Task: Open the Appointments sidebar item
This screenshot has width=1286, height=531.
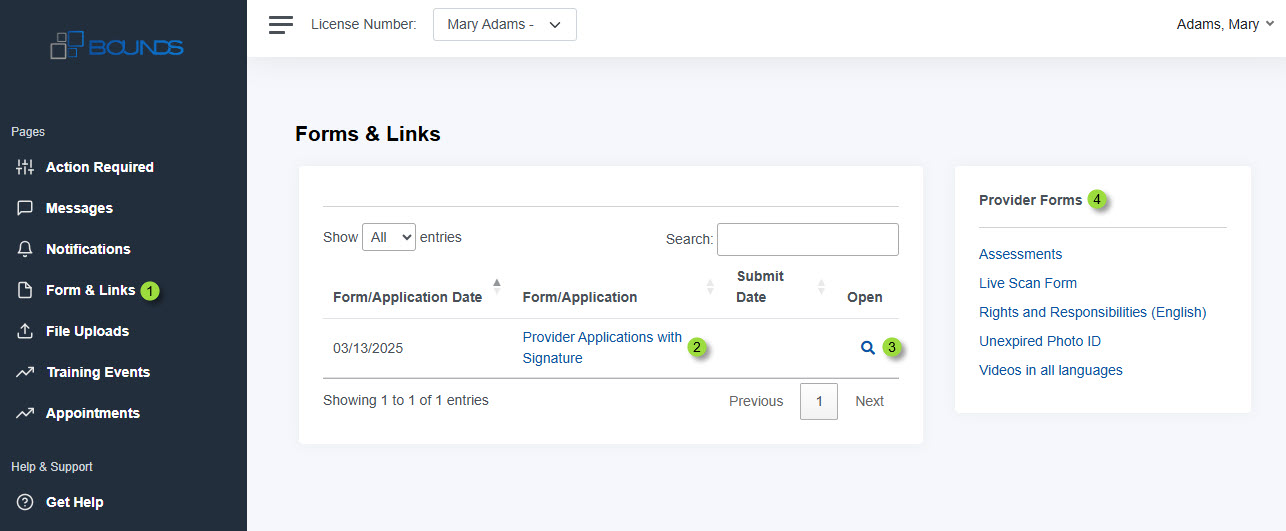Action: click(92, 413)
